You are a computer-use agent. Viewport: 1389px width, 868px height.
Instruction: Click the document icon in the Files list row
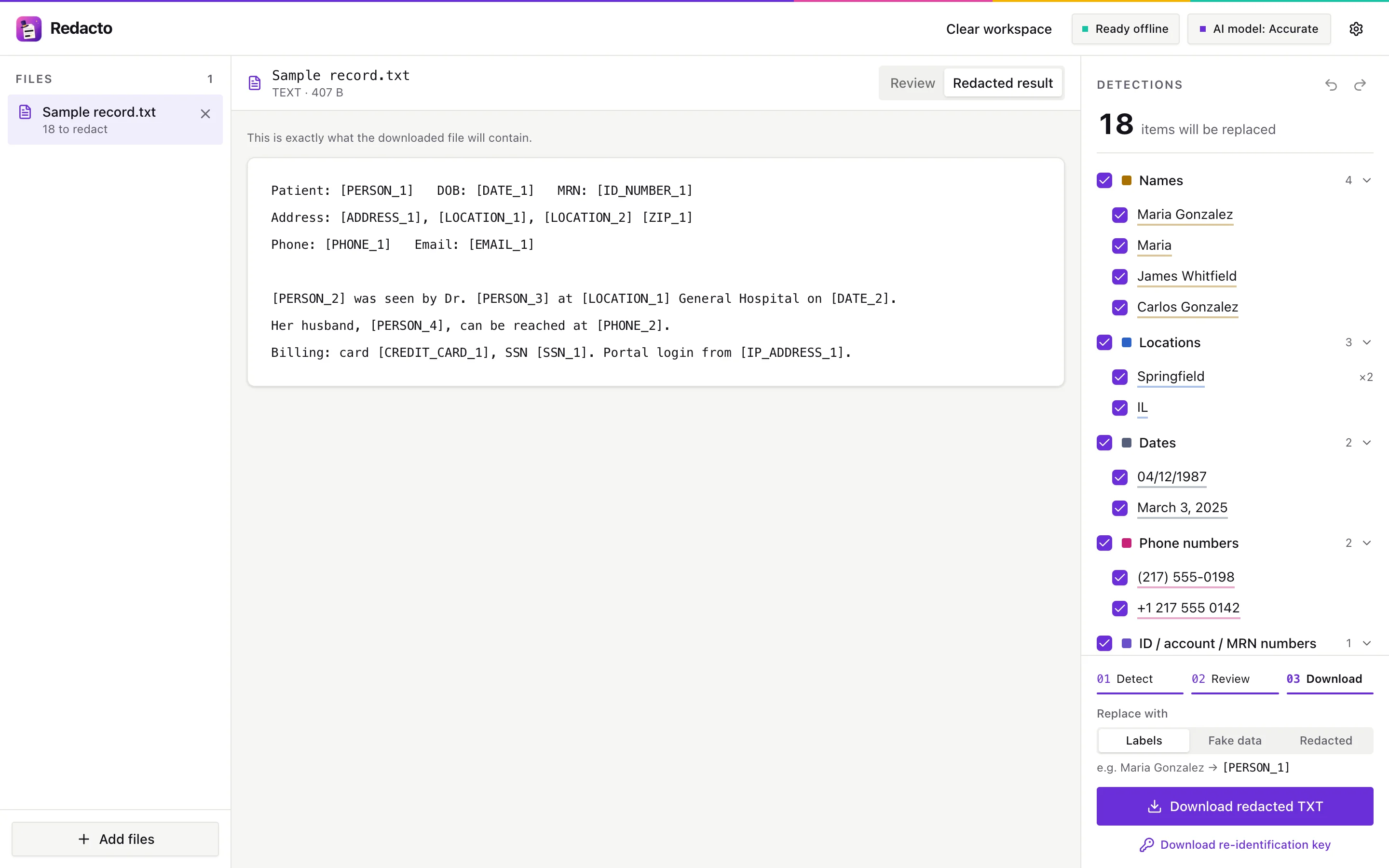25,112
